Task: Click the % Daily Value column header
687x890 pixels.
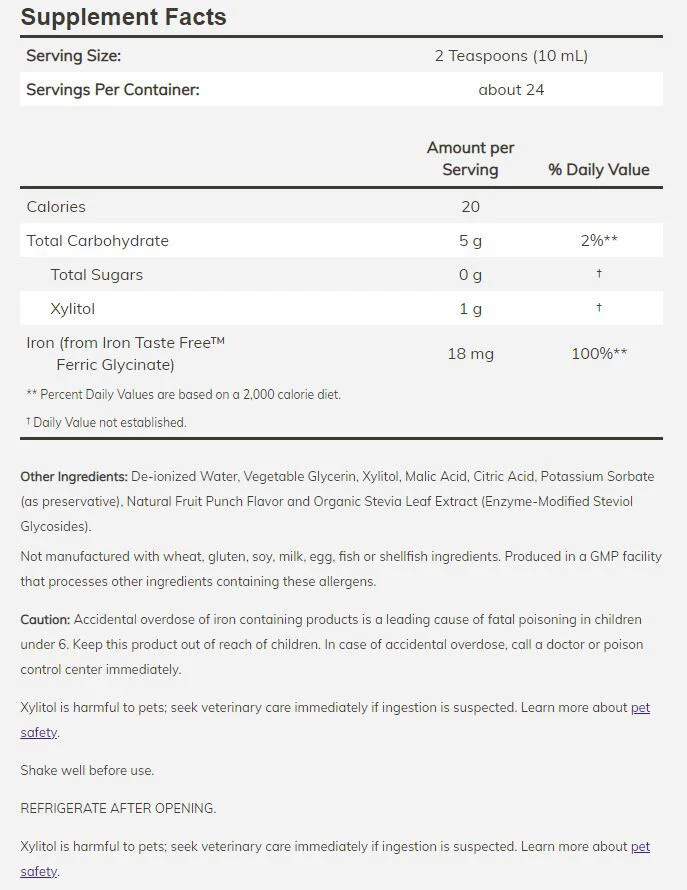Action: pos(599,169)
